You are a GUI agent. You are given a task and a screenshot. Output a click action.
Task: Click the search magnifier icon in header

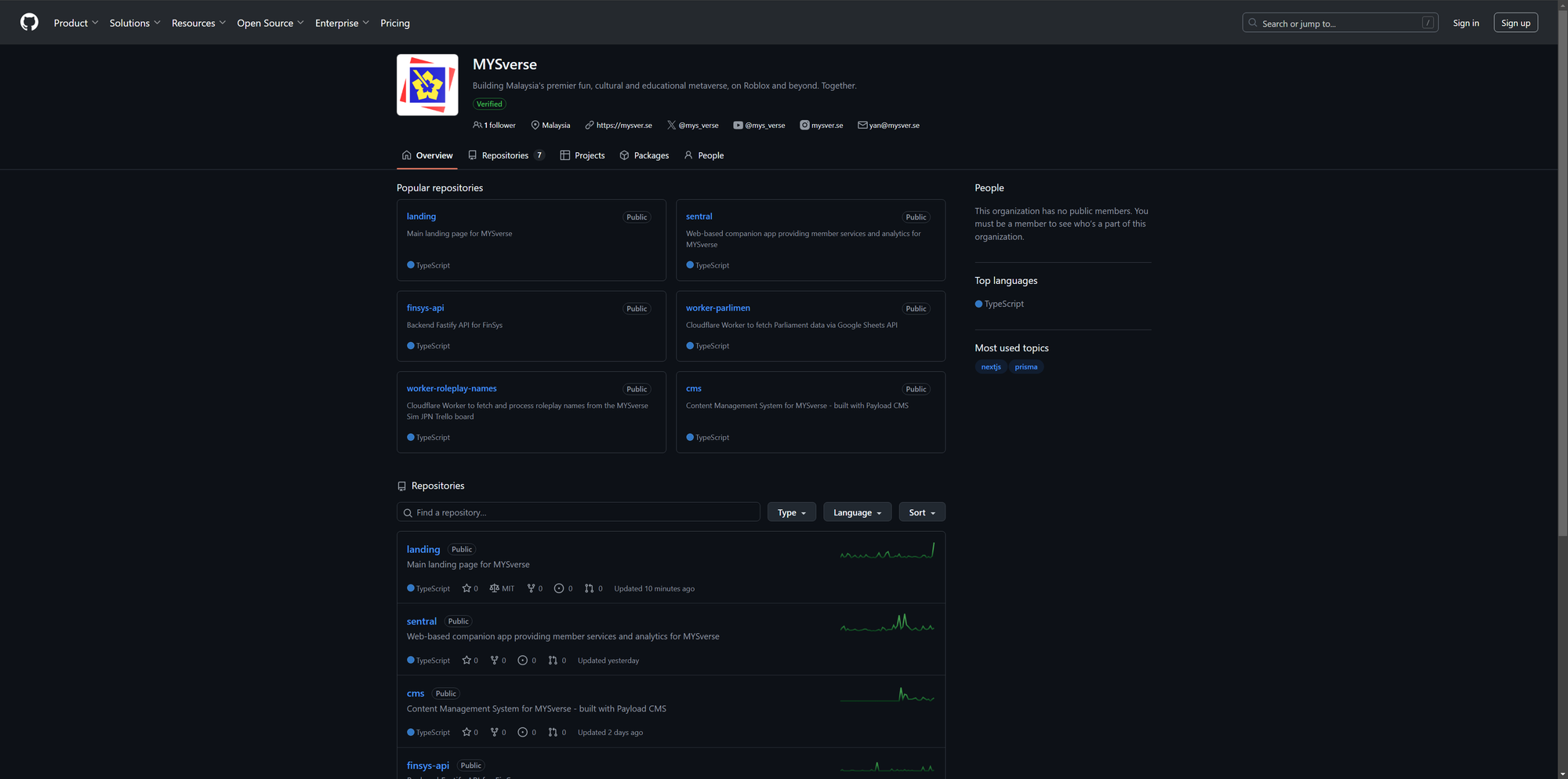pyautogui.click(x=1253, y=23)
